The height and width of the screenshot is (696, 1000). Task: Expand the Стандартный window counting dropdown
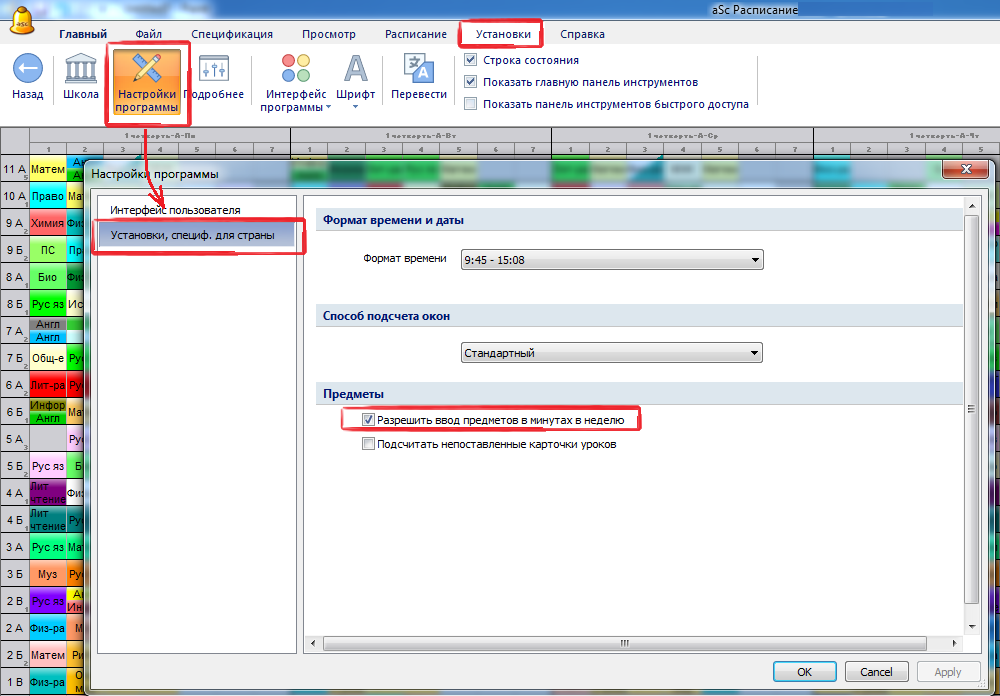(x=612, y=353)
